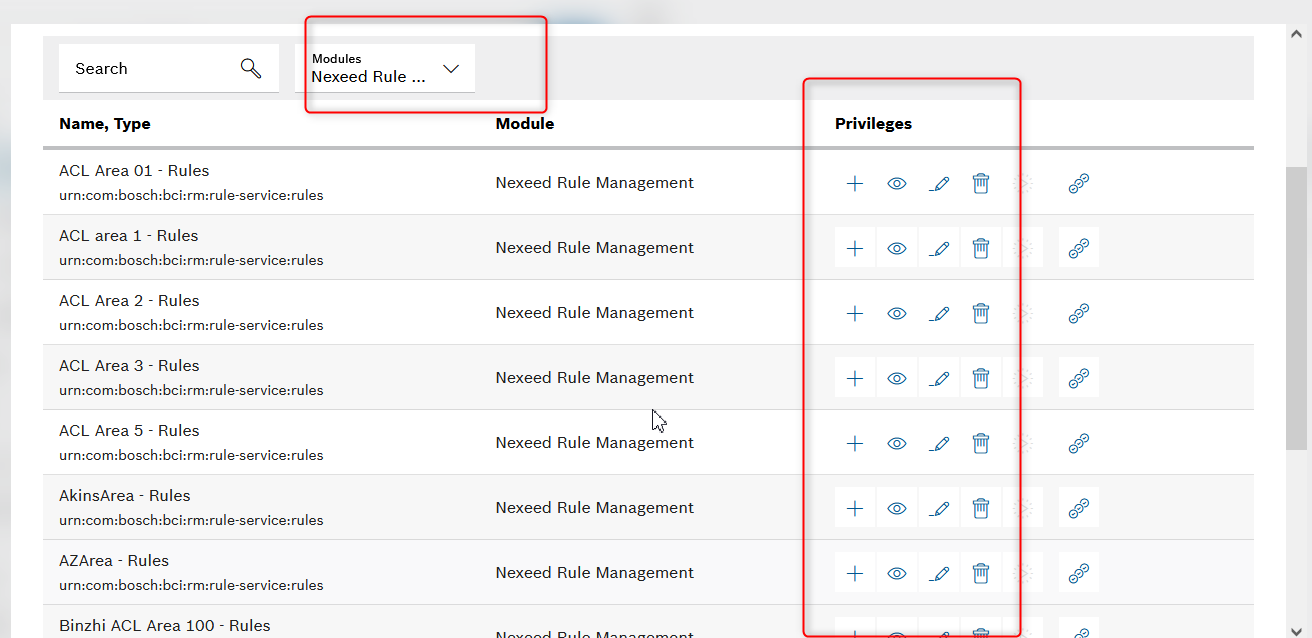Grant add privilege on ACL Area 01
Screen dimensions: 1312x638
click(854, 183)
